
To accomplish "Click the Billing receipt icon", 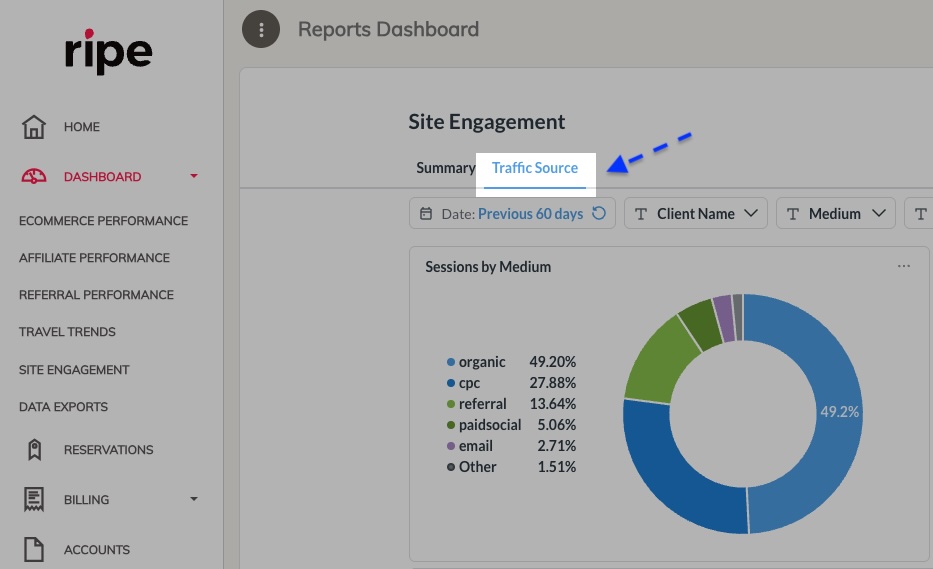I will (34, 499).
